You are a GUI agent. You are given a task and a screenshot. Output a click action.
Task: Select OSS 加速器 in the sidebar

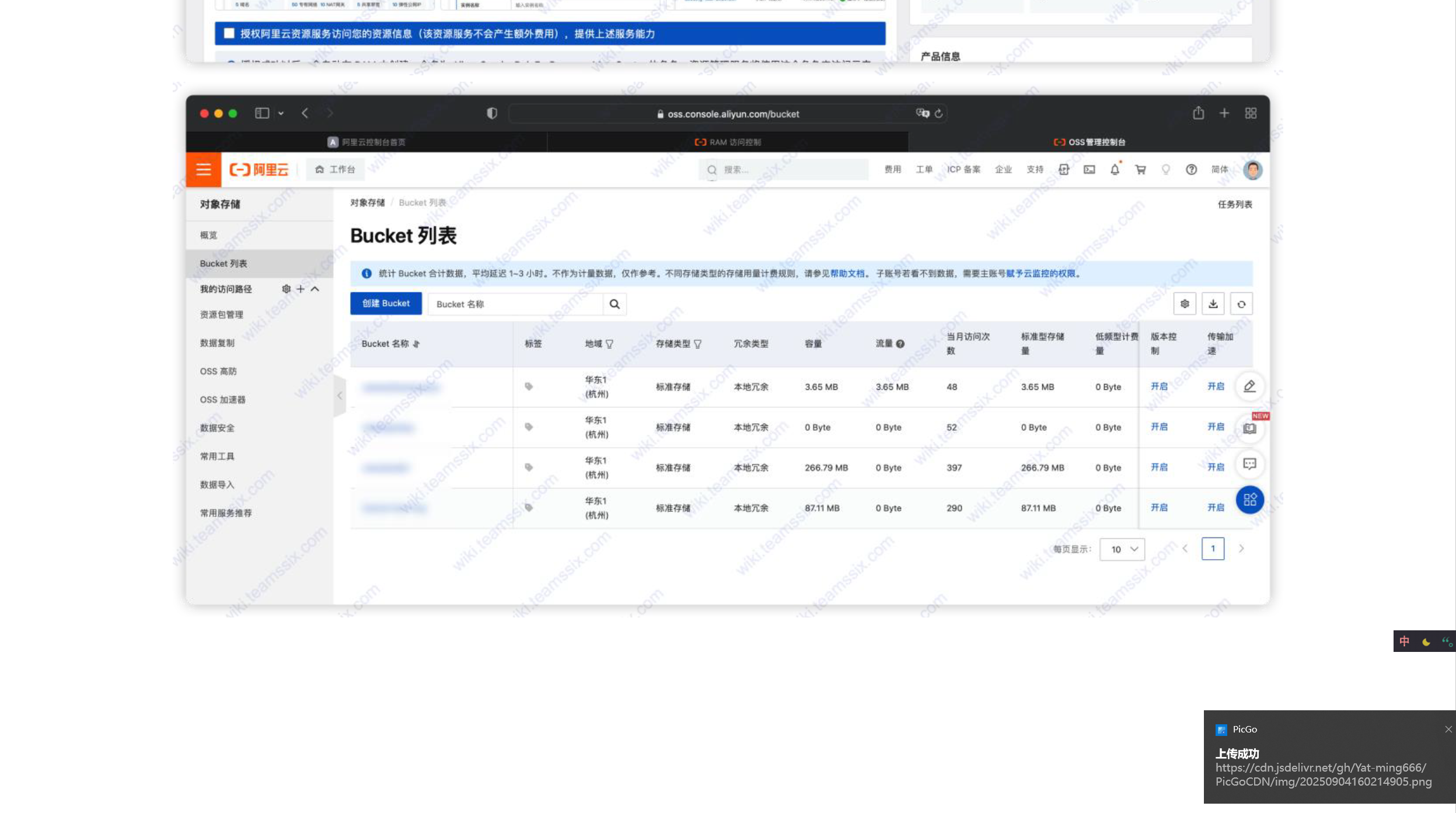[x=222, y=400]
